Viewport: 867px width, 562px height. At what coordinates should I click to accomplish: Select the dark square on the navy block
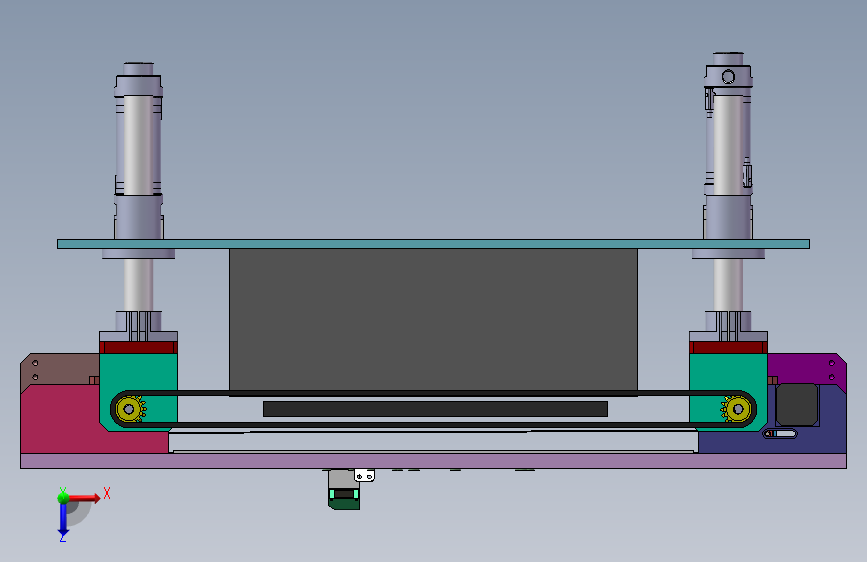pos(797,404)
